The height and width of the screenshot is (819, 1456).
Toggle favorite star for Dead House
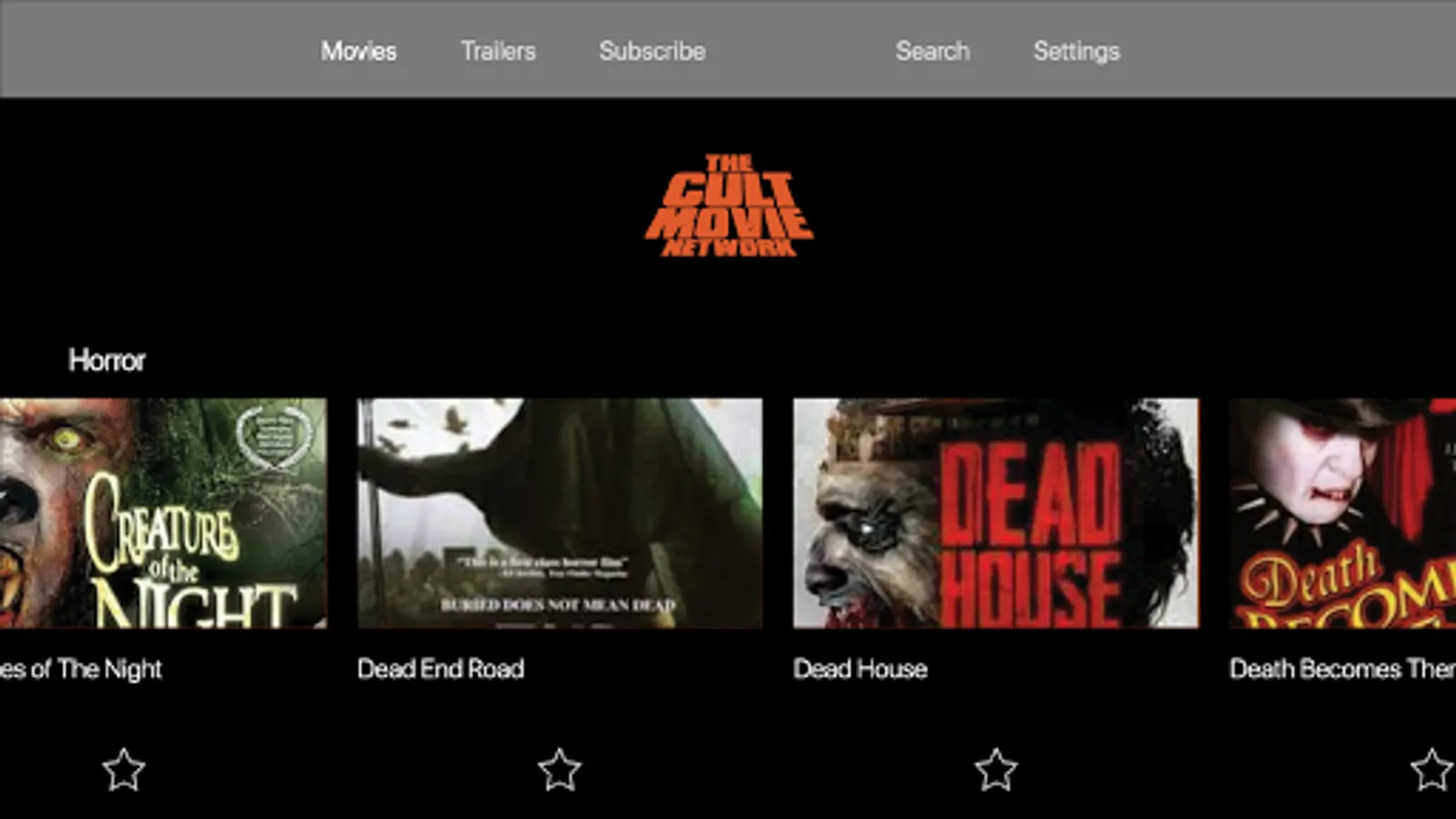[x=996, y=770]
